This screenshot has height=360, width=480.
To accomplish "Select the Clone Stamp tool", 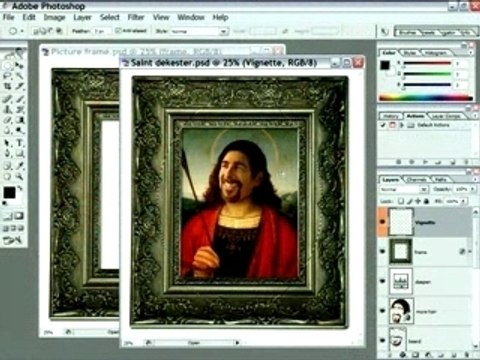I will [x=8, y=109].
